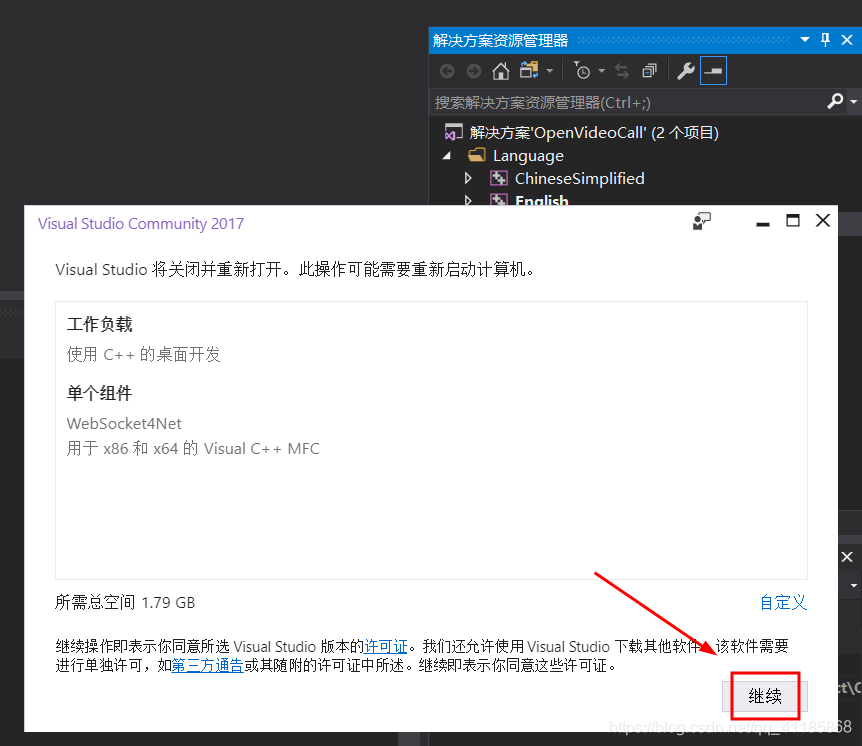Open the 自定义 link

point(783,602)
